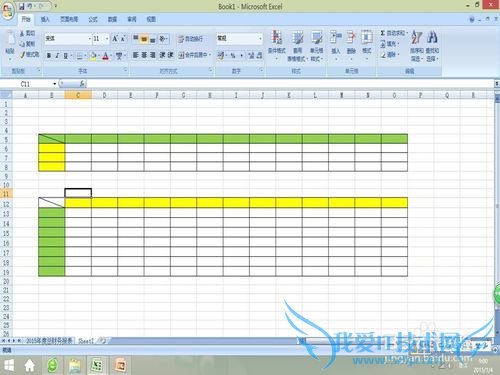Switch to View (视图) tab
Viewport: 500px width, 375px height.
[x=151, y=19]
